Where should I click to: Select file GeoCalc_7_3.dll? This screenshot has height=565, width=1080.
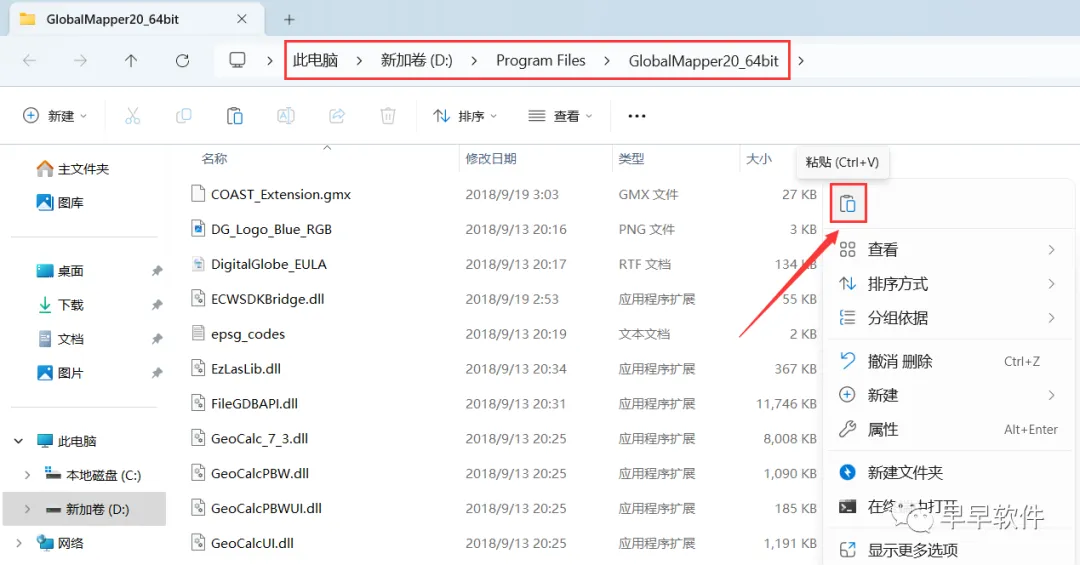[x=260, y=438]
